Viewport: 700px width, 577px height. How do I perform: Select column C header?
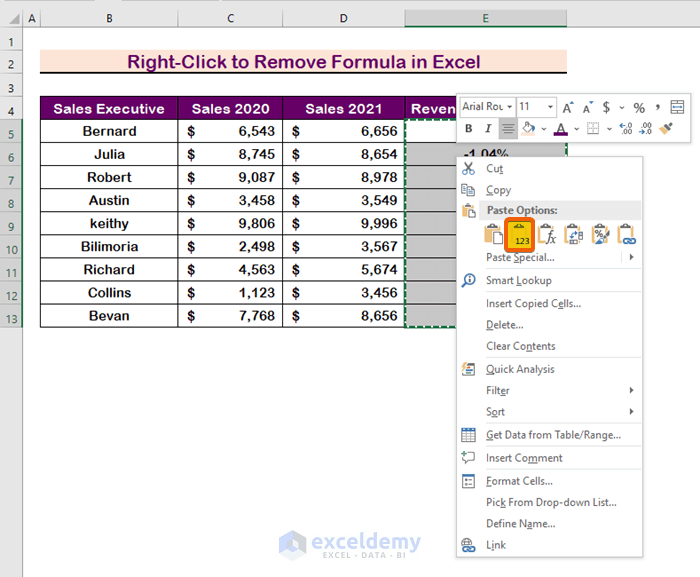[x=230, y=18]
